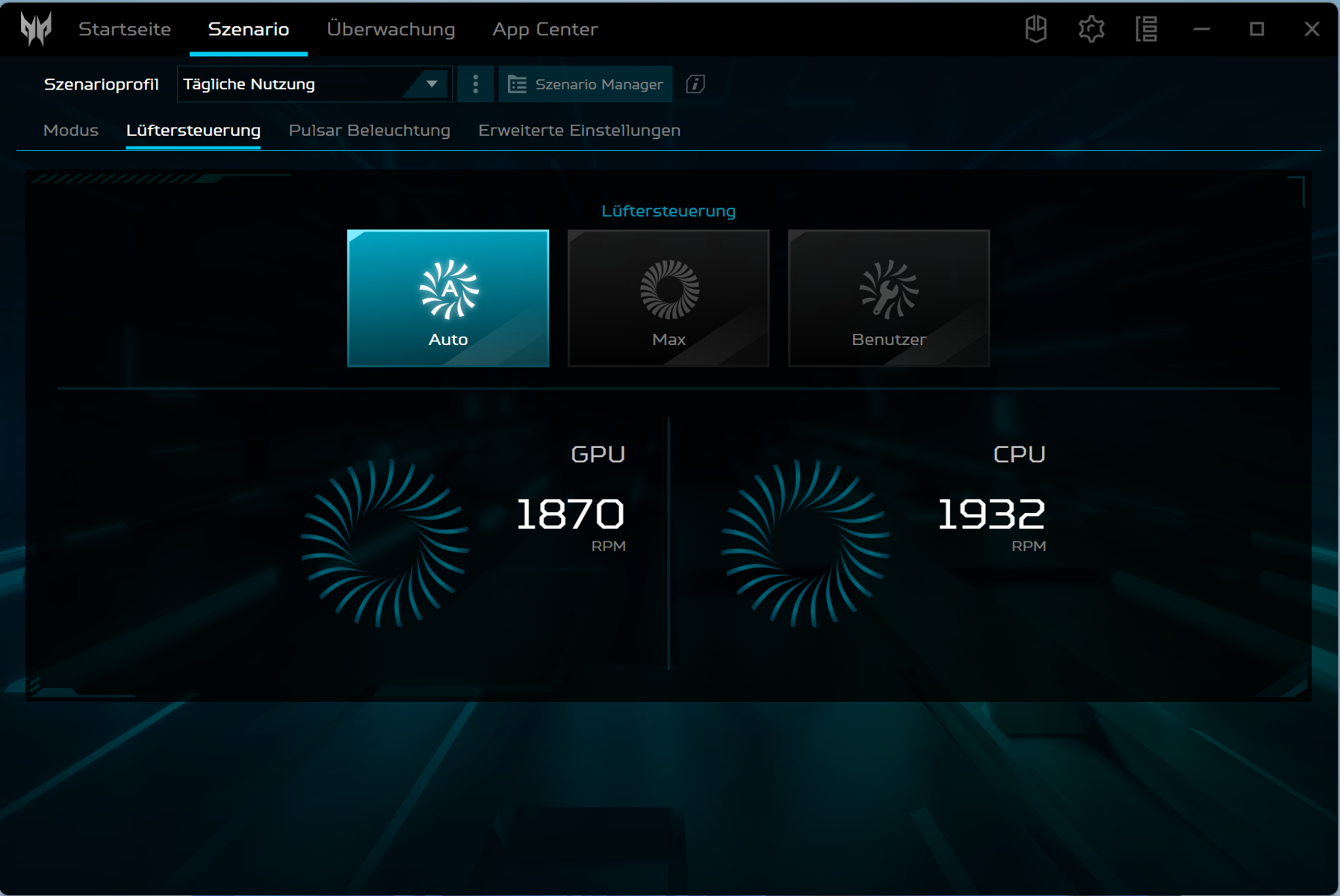Select the Max fan mode
The width and height of the screenshot is (1340, 896).
coord(669,298)
